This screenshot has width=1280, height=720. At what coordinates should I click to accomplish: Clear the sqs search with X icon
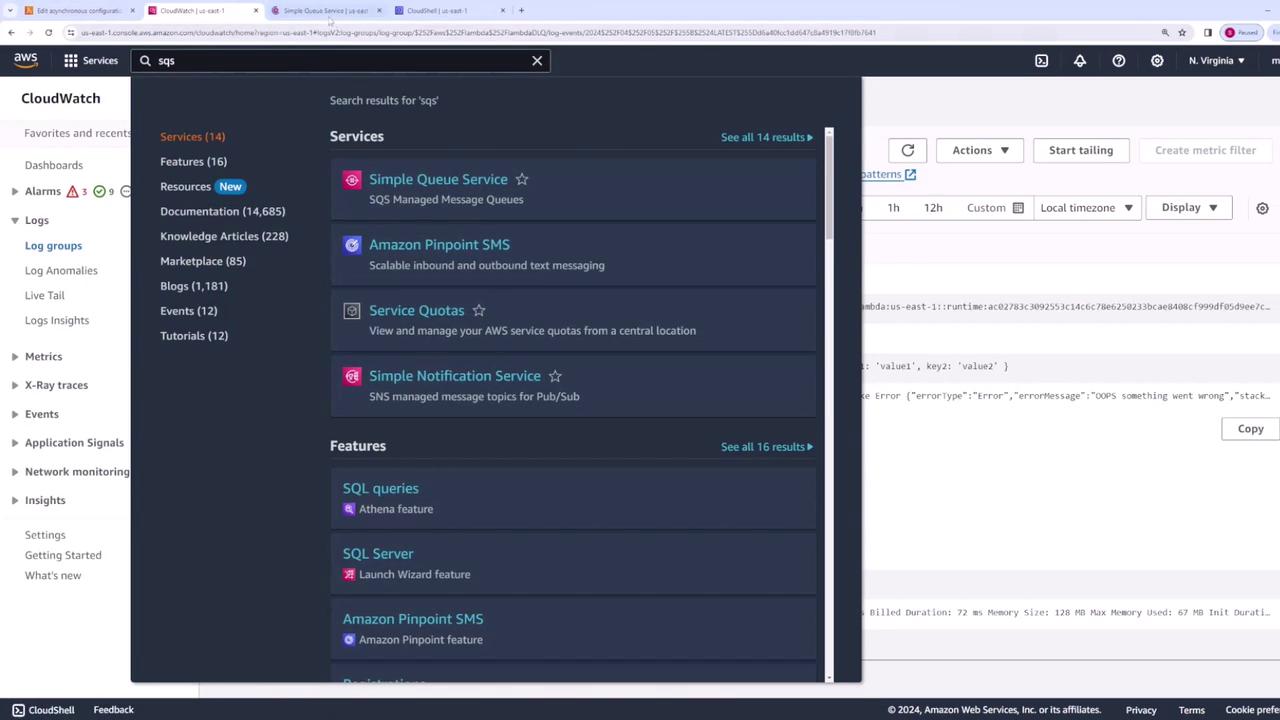coord(537,61)
